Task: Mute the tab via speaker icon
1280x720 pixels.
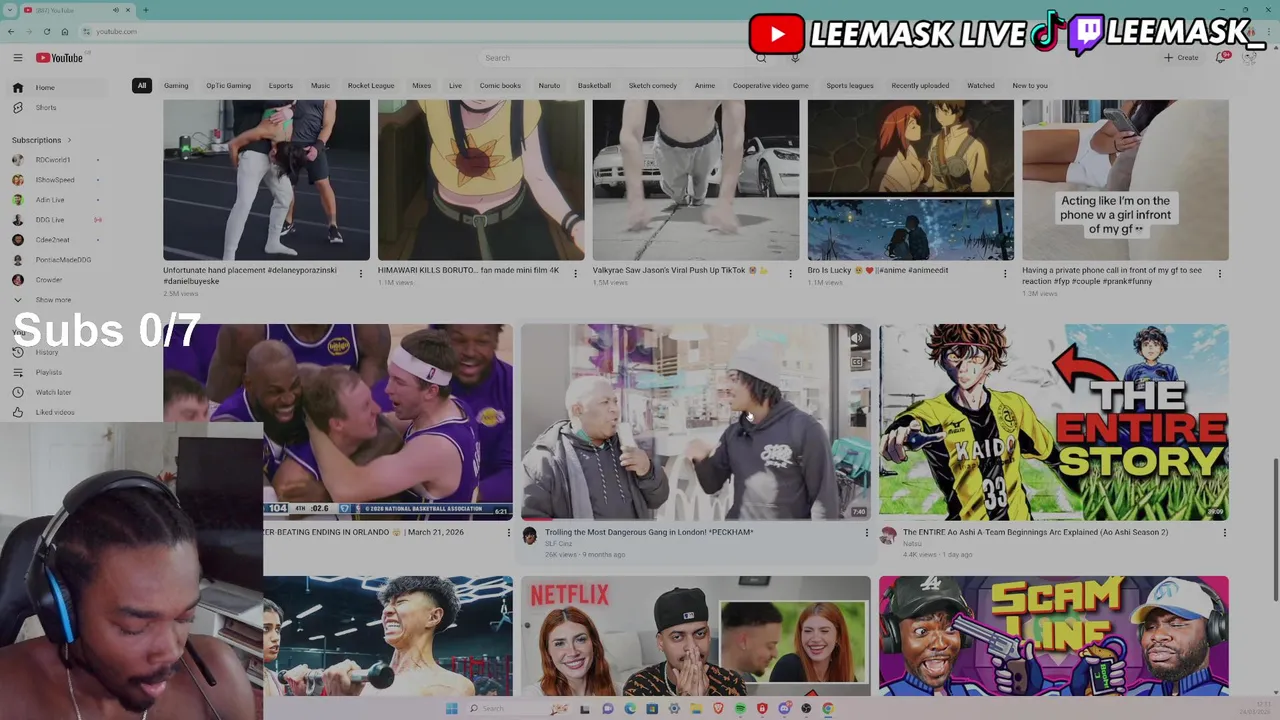Action: (x=115, y=10)
